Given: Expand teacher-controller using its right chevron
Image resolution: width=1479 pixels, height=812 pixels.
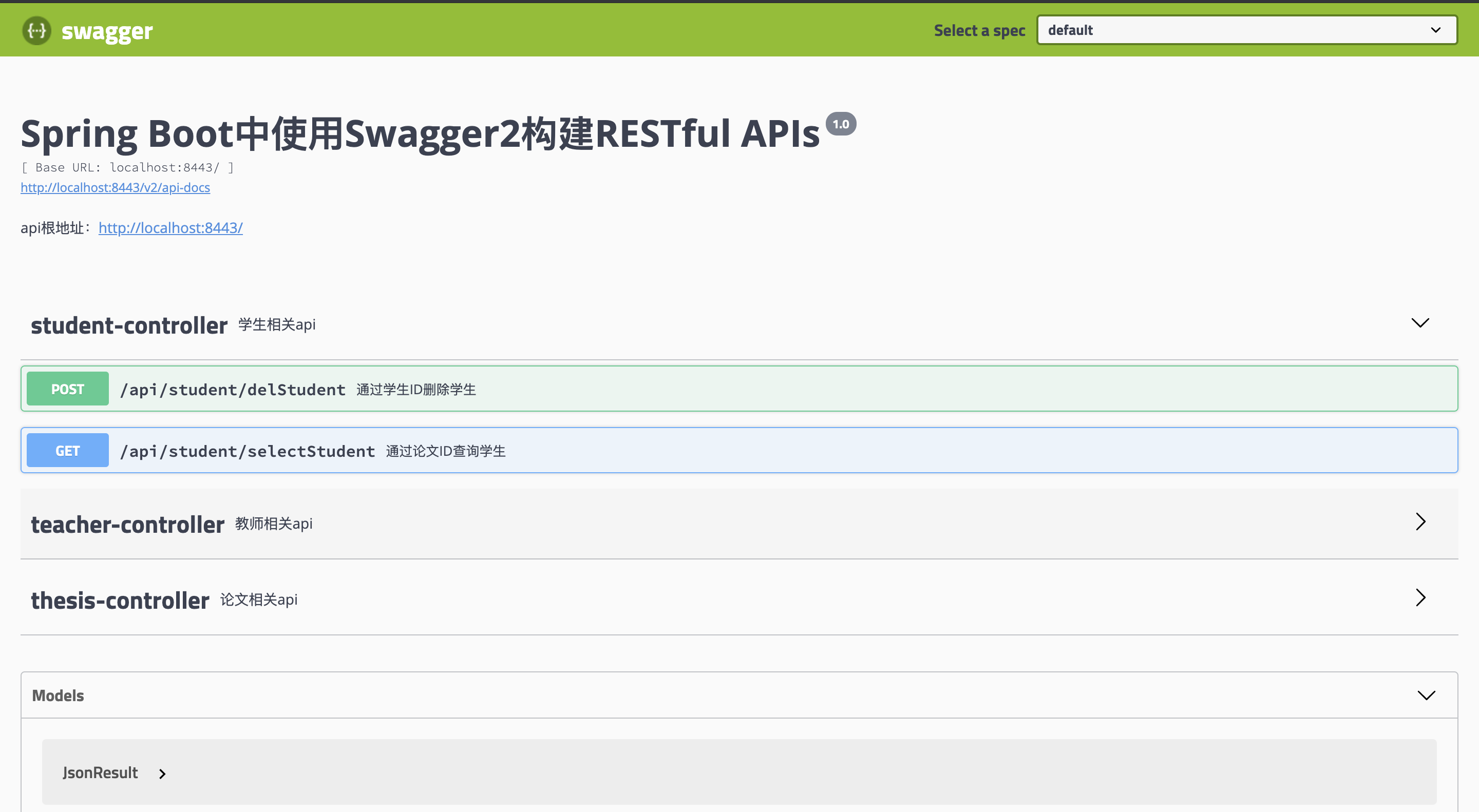Looking at the screenshot, I should [1420, 521].
